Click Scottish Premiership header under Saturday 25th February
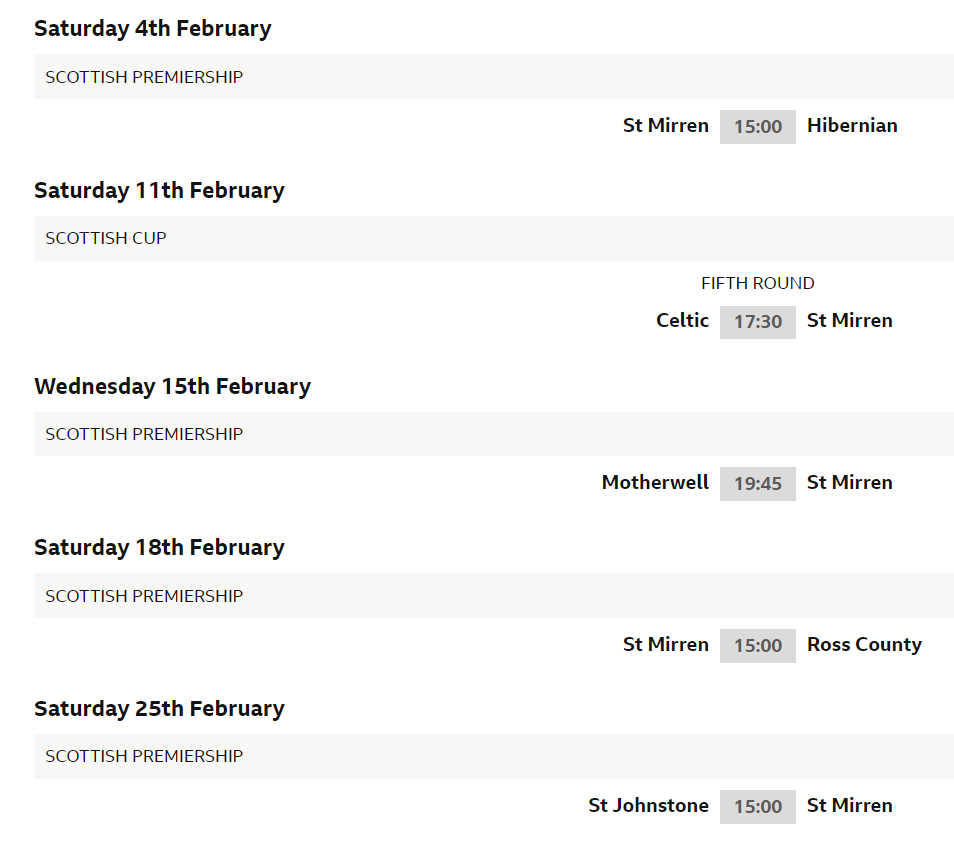 tap(144, 756)
